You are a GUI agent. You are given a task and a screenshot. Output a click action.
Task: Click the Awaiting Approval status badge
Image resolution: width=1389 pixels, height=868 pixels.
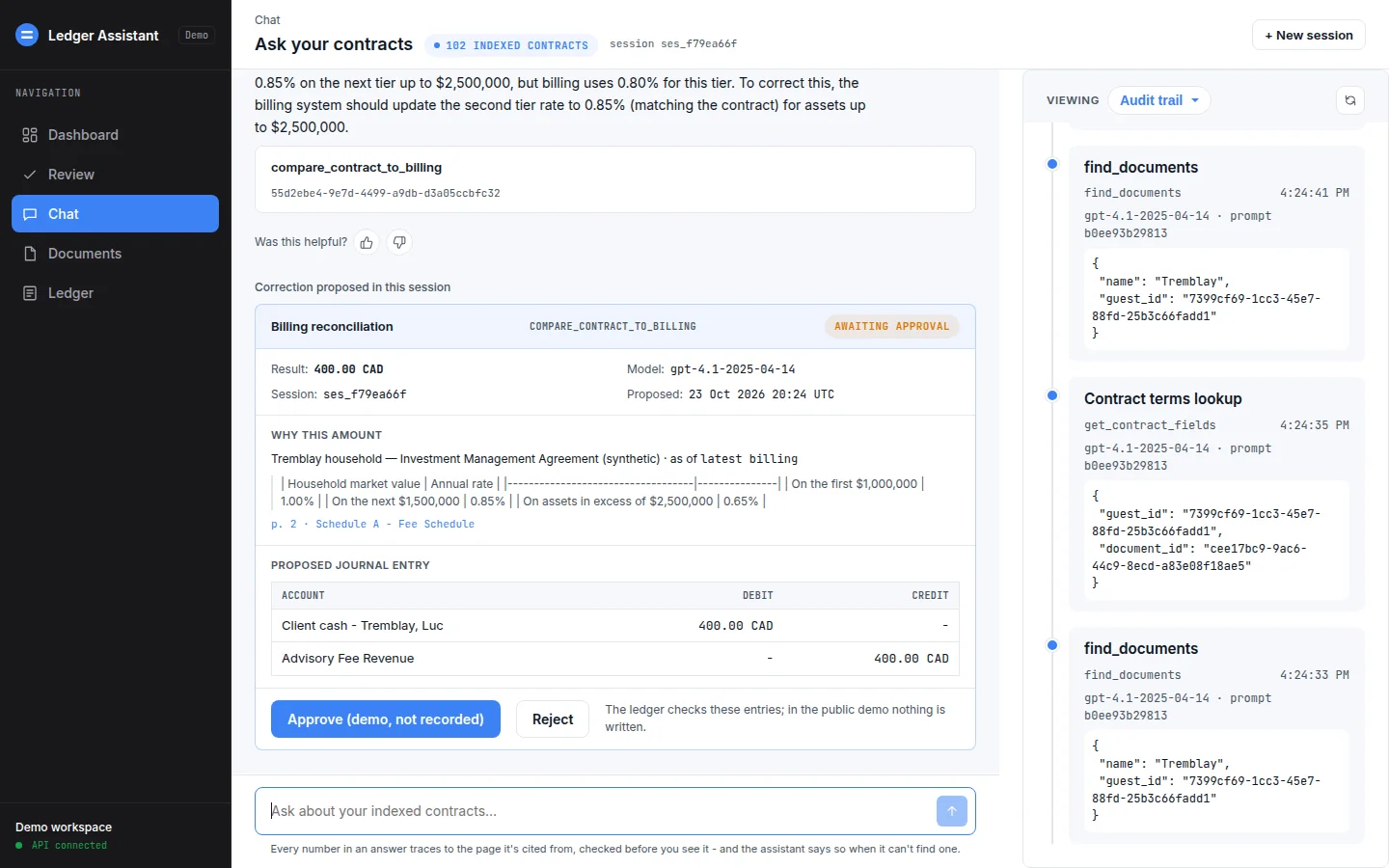(892, 327)
